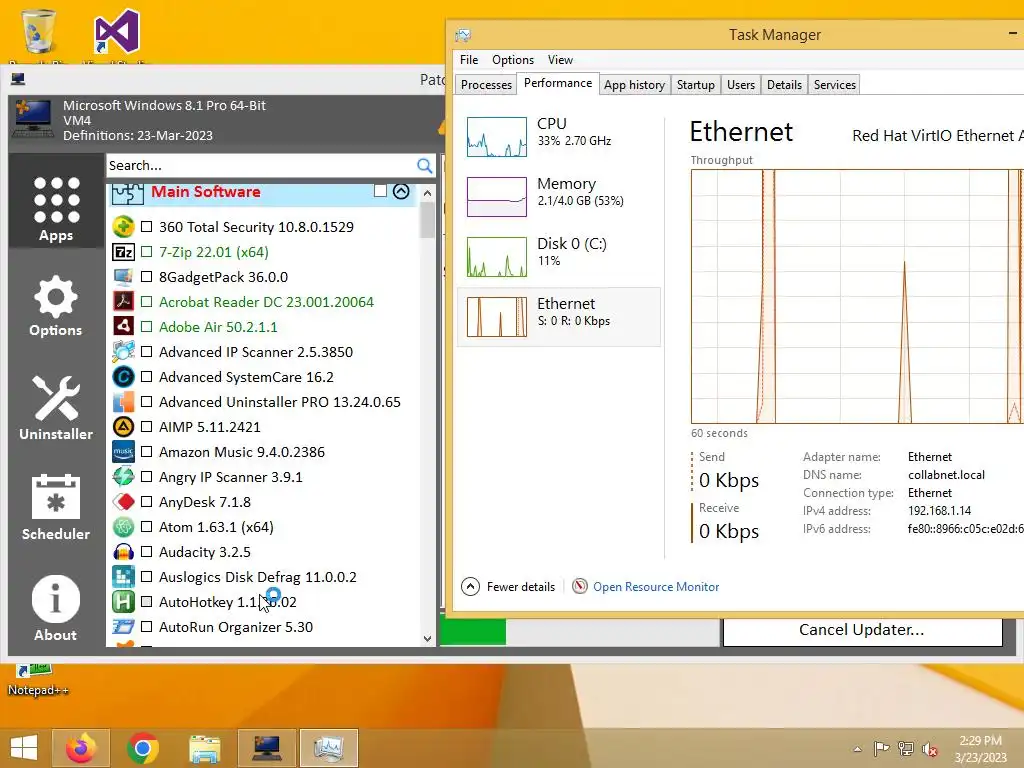Click the AIMP app icon

pos(123,427)
